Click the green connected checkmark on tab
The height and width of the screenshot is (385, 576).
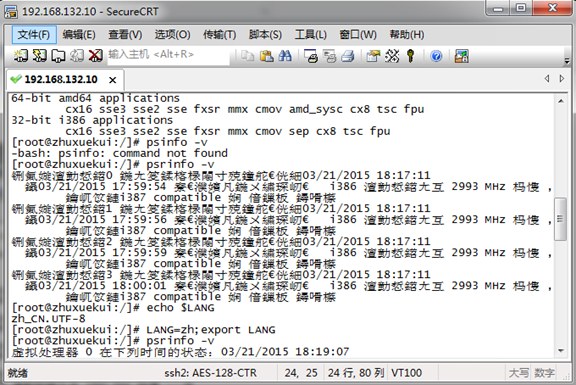click(16, 79)
